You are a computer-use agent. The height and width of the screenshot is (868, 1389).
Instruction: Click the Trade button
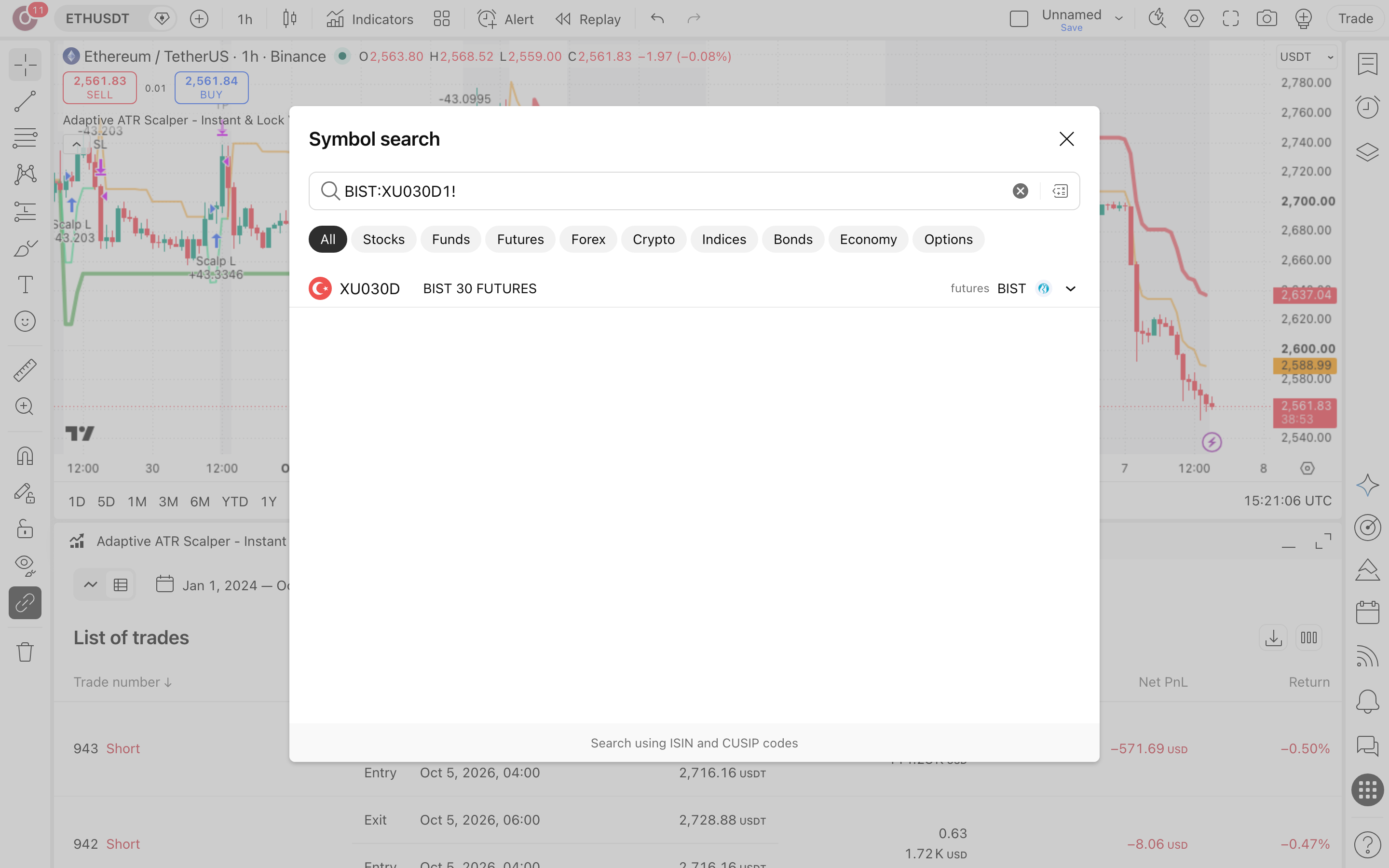1355,19
